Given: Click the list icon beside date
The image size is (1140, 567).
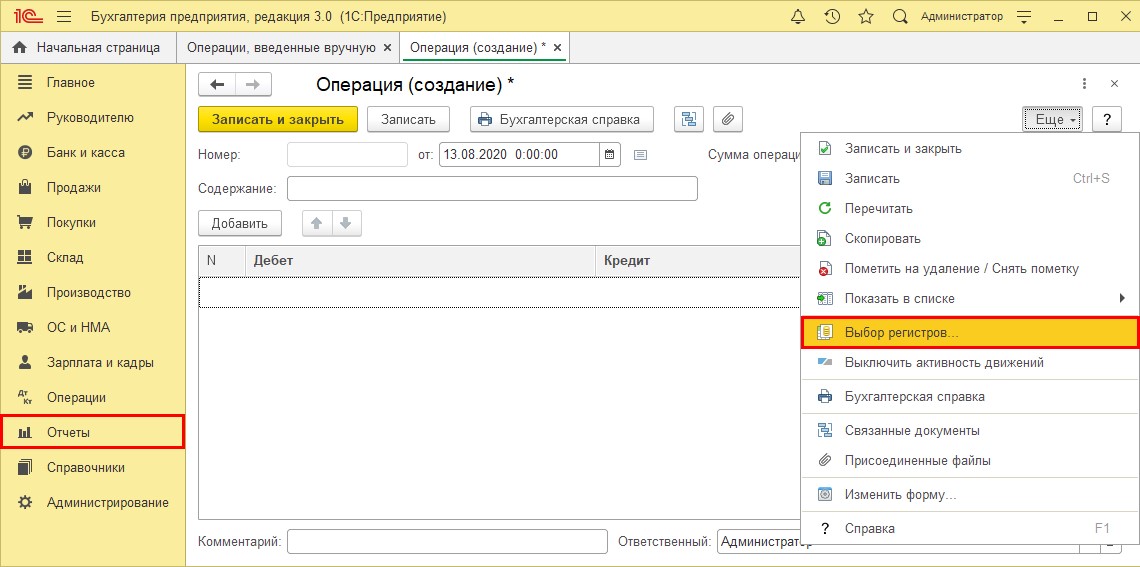Looking at the screenshot, I should (640, 155).
